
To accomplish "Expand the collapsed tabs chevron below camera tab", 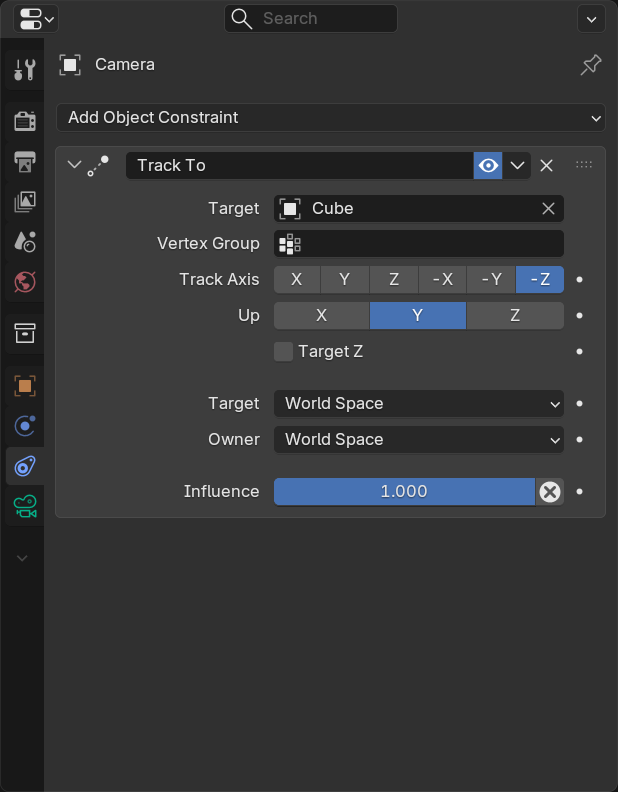I will pos(22,558).
